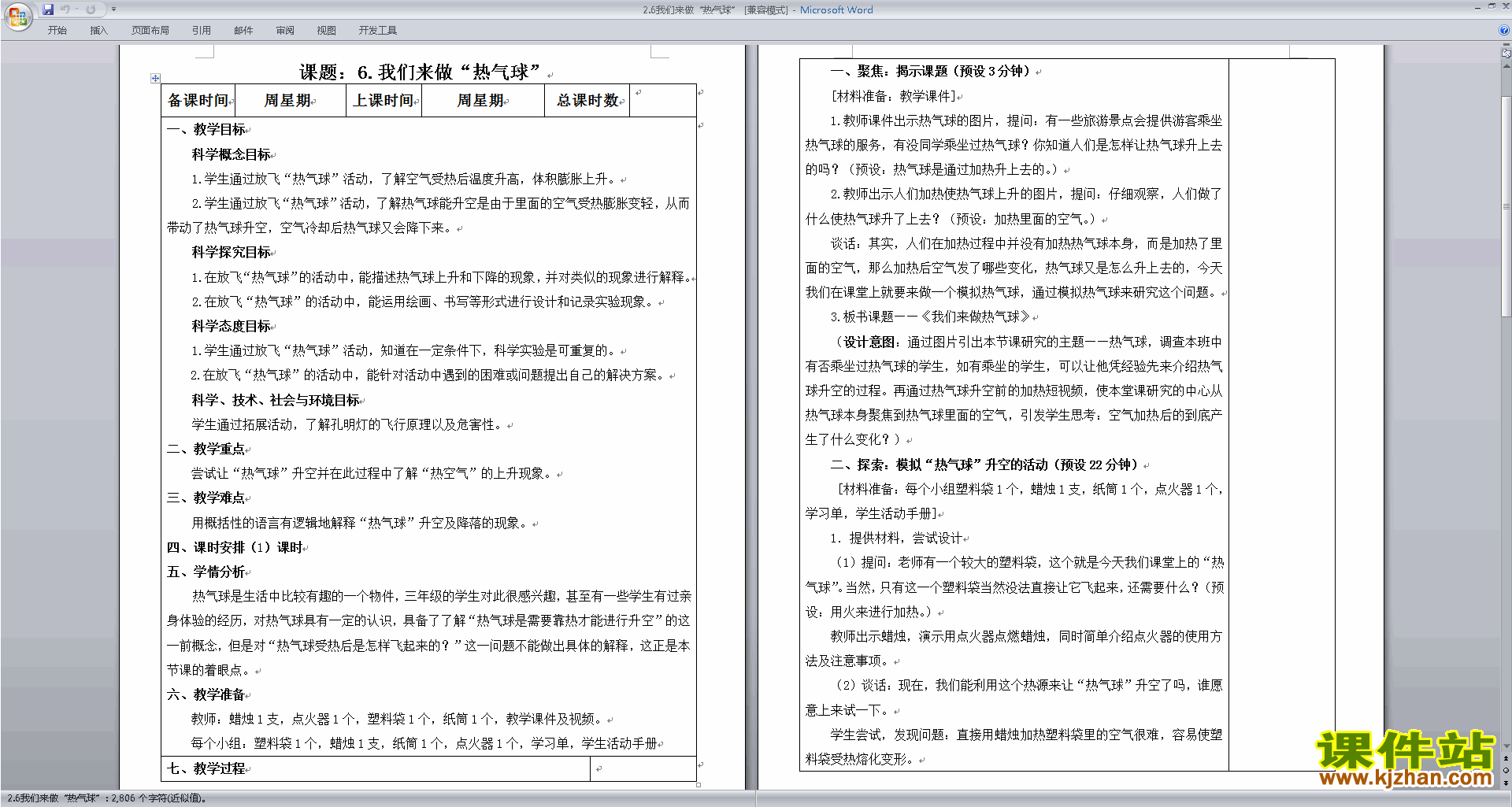Select the 视图 ribbon tab
The image size is (1512, 807).
pos(327,31)
